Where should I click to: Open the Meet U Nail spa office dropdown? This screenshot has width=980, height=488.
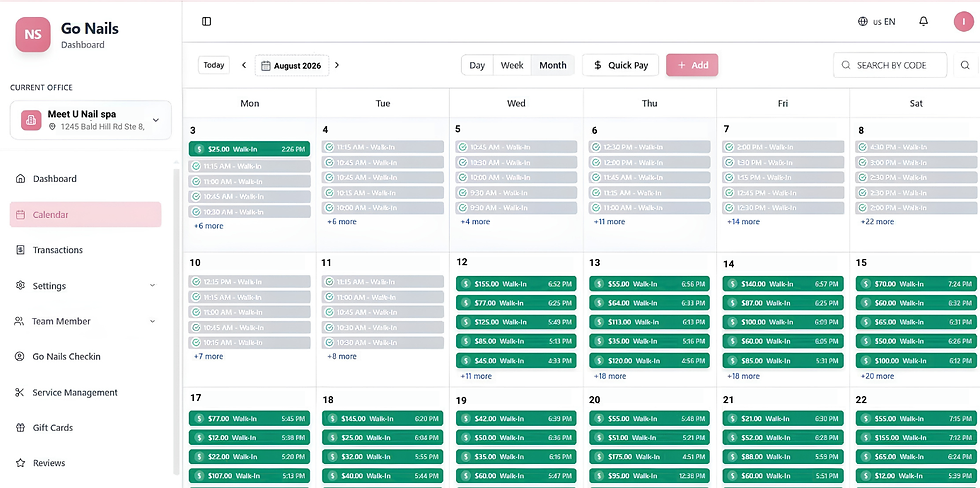[91, 120]
